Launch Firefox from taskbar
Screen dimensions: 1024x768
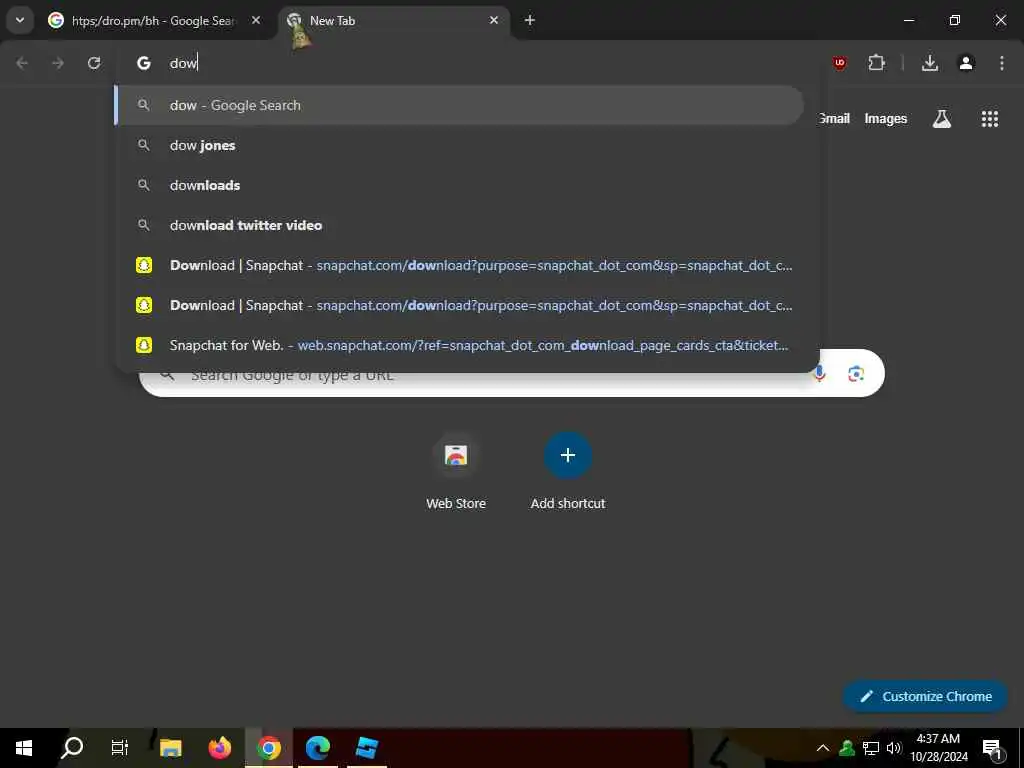point(219,748)
